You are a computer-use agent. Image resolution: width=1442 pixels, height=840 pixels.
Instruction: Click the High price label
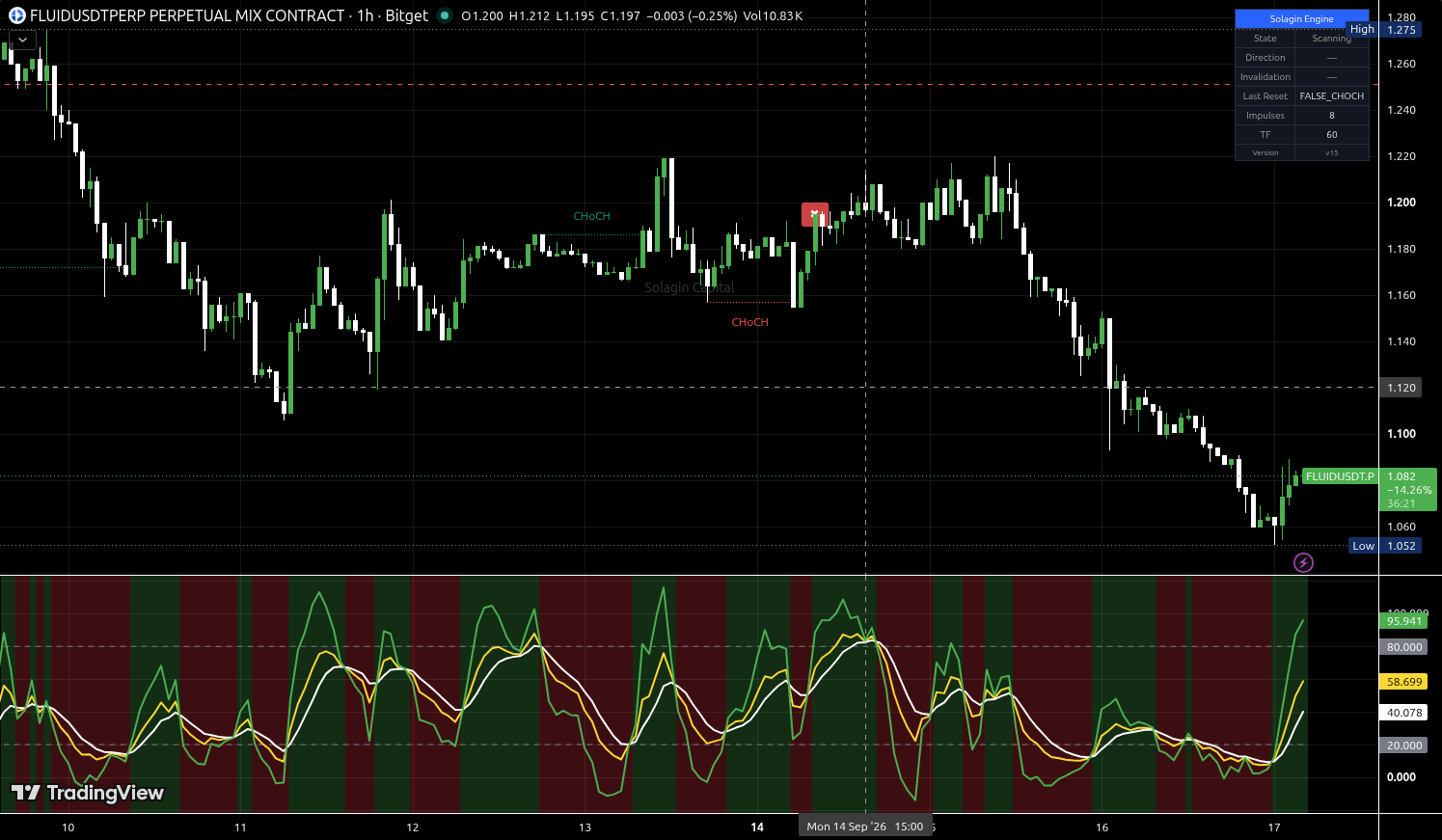(1362, 29)
